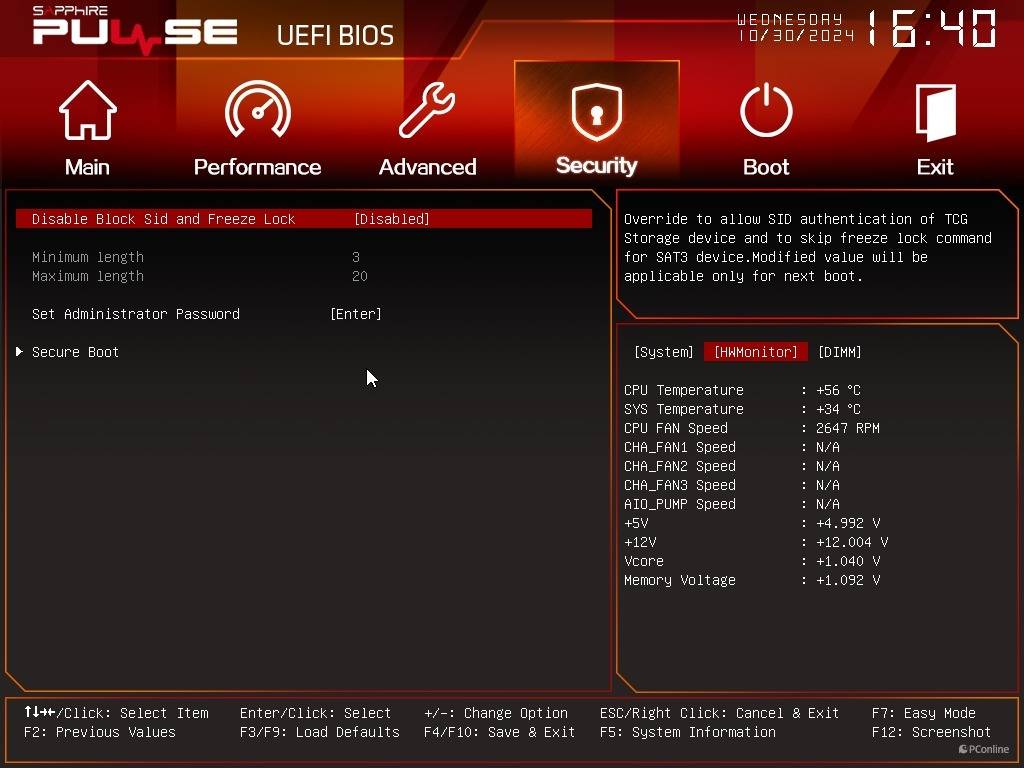
Task: Click the 16:40 clock display
Action: pyautogui.click(x=932, y=29)
